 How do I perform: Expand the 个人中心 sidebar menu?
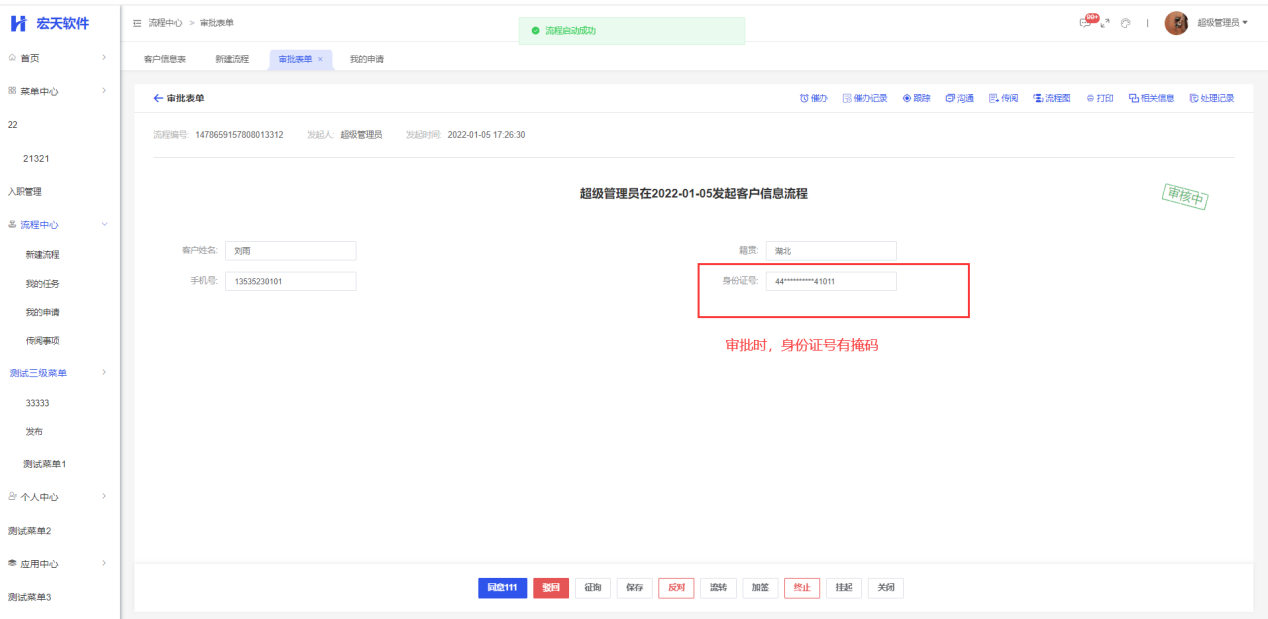tap(104, 496)
